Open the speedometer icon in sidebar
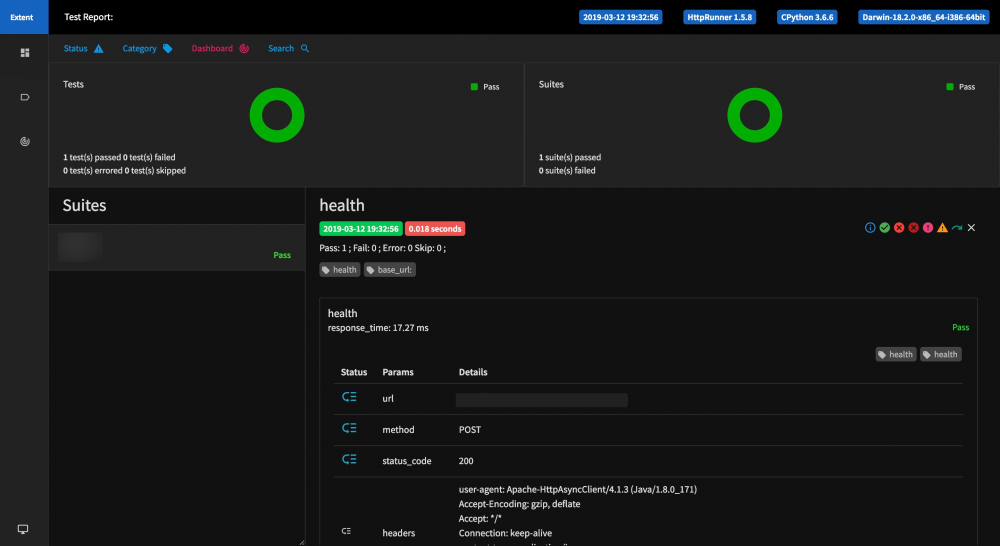The height and width of the screenshot is (546, 1000). pos(25,142)
